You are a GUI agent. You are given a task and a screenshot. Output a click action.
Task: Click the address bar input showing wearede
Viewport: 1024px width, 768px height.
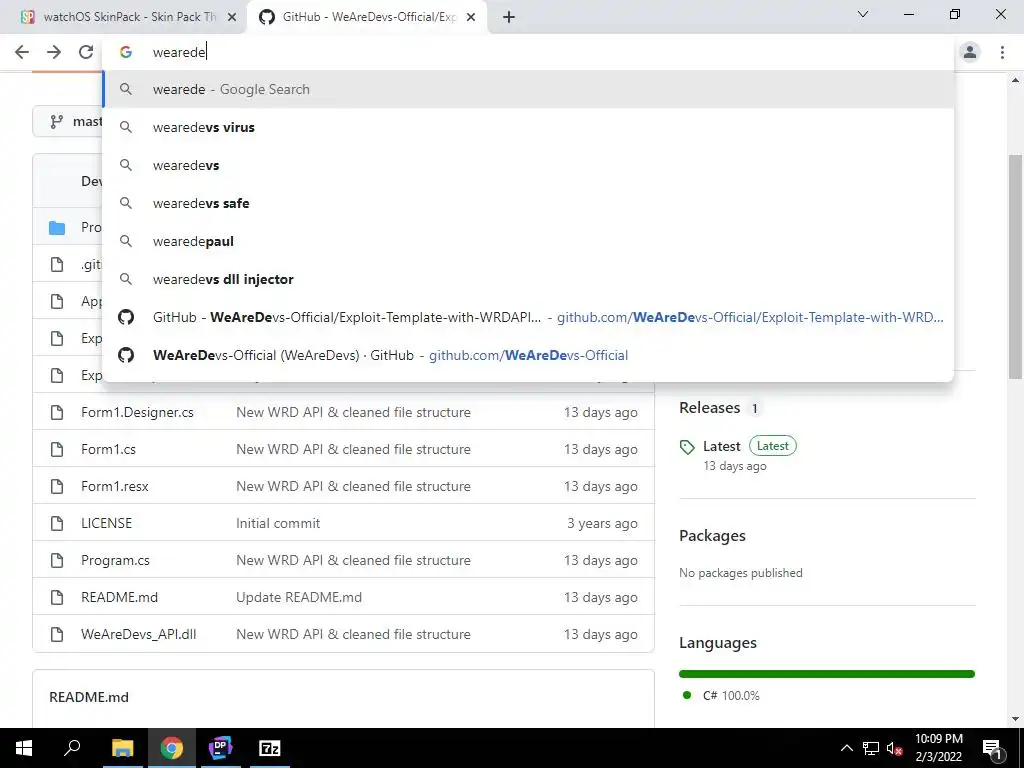coord(528,52)
